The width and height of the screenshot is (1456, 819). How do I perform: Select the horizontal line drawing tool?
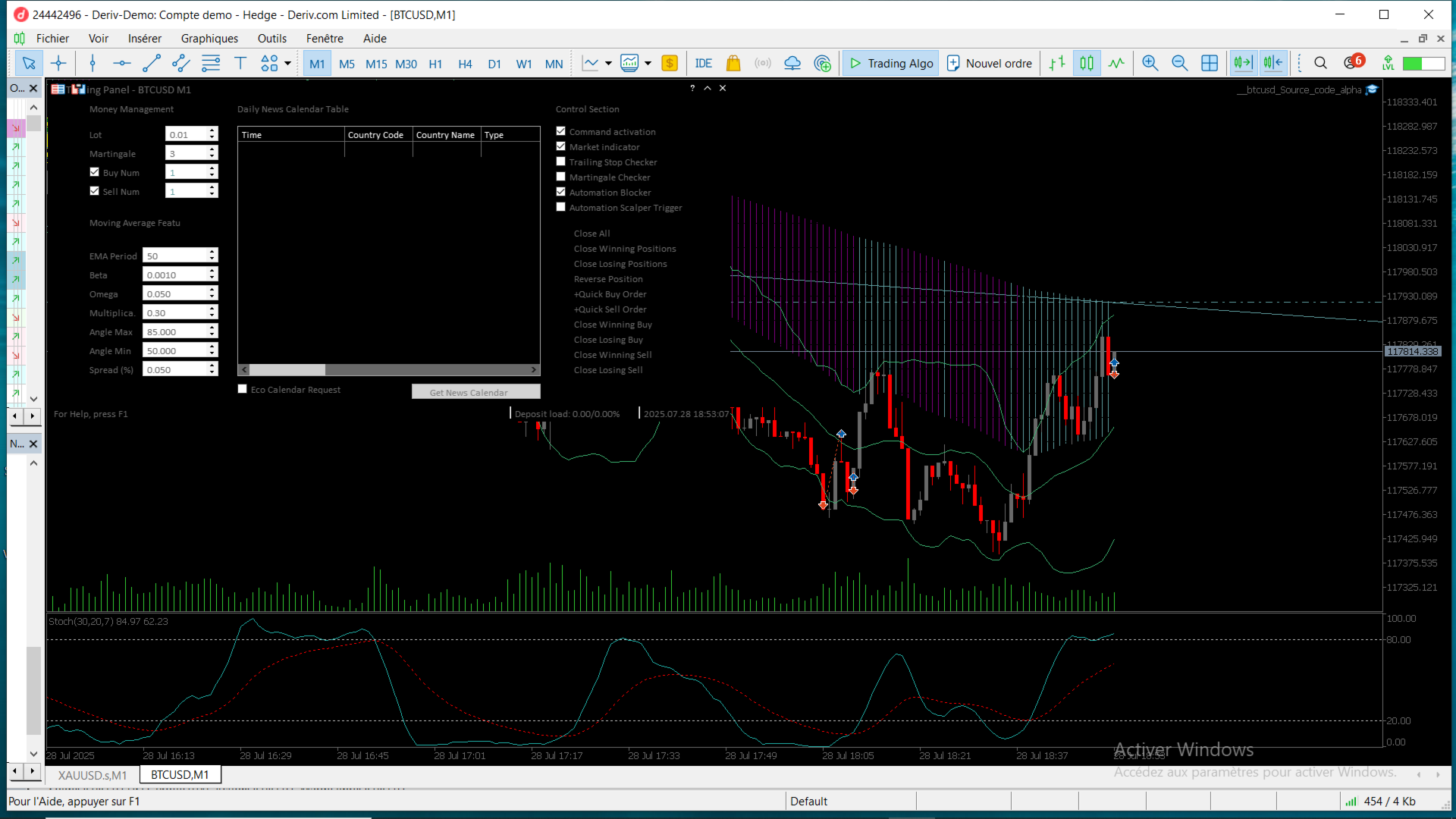click(121, 64)
